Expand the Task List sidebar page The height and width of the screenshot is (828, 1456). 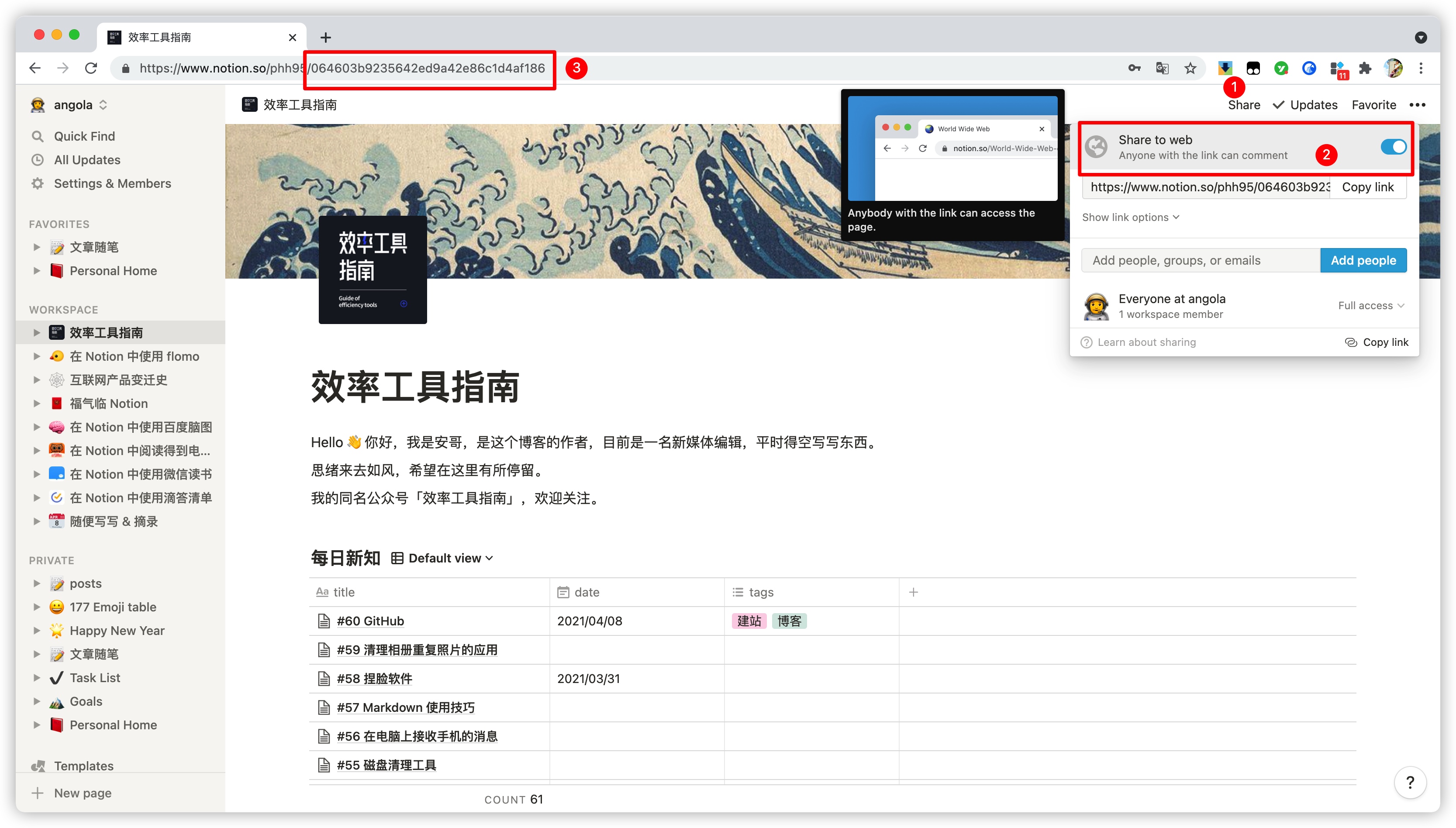[36, 678]
